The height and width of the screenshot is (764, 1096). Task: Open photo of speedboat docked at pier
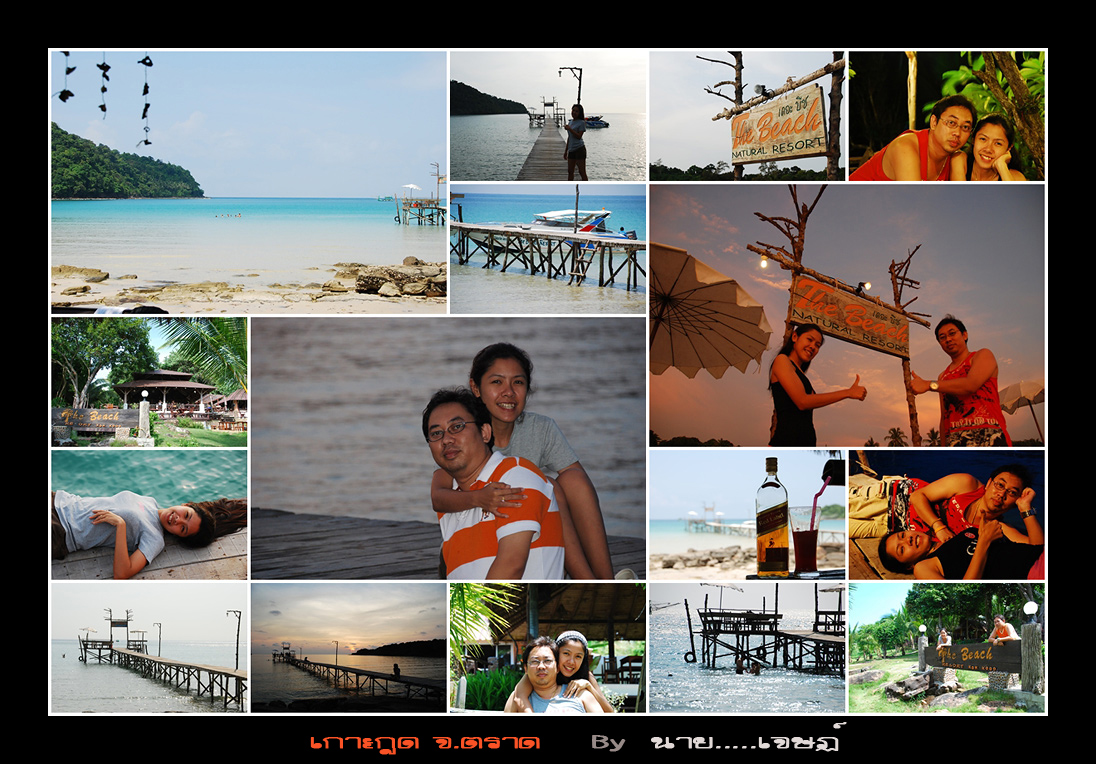548,249
